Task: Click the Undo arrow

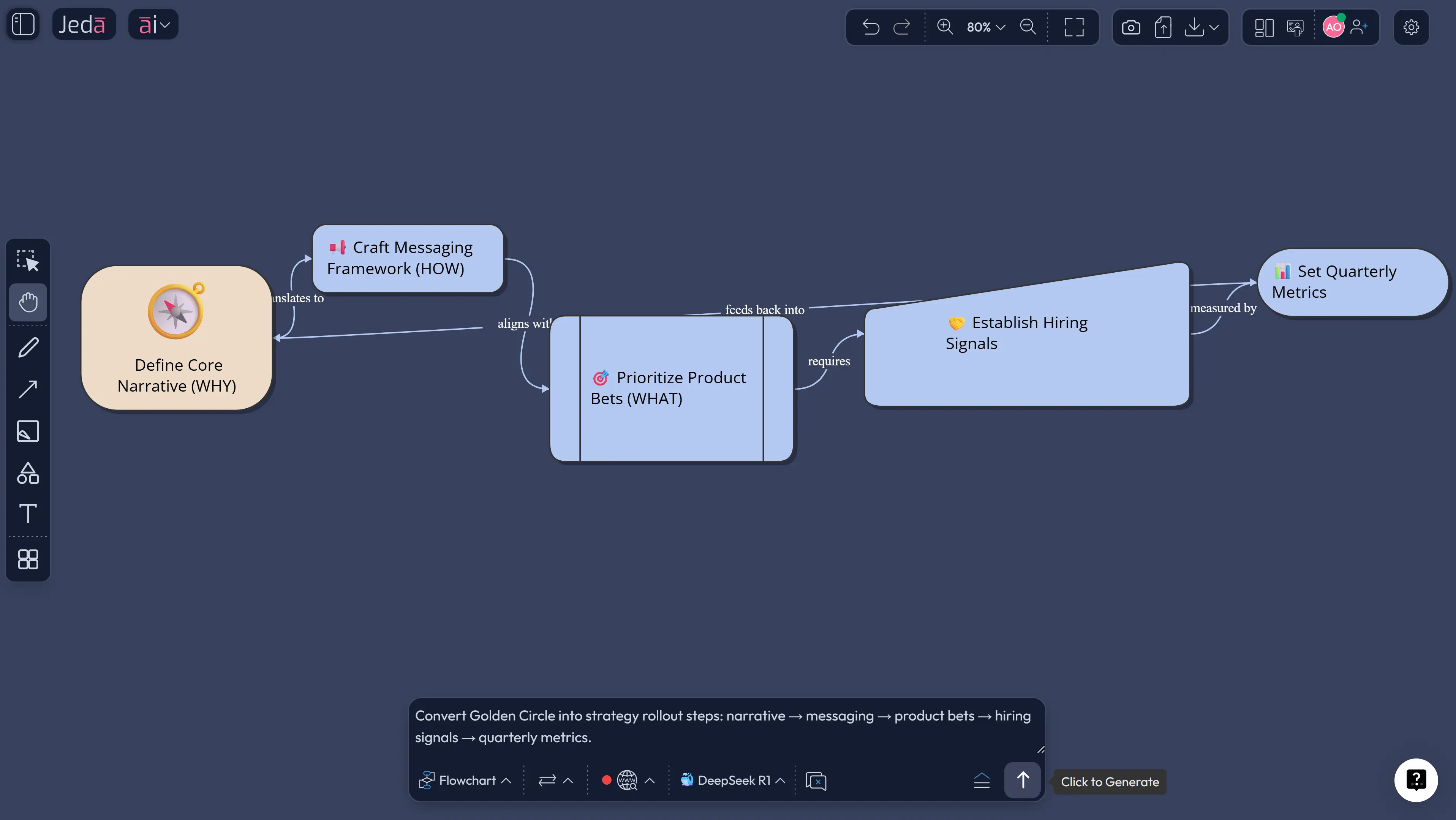Action: pyautogui.click(x=871, y=27)
